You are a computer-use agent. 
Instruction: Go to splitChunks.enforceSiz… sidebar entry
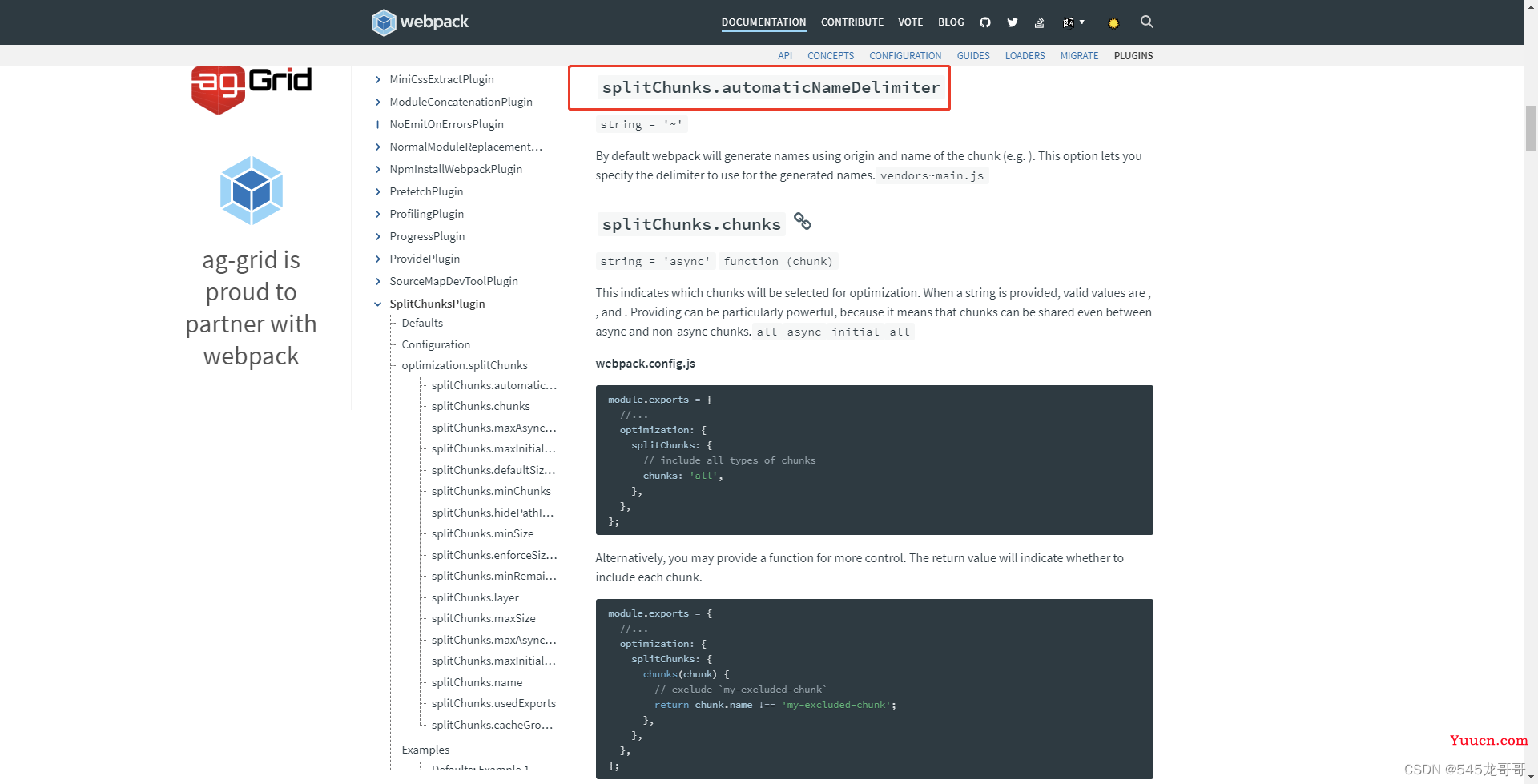[494, 555]
